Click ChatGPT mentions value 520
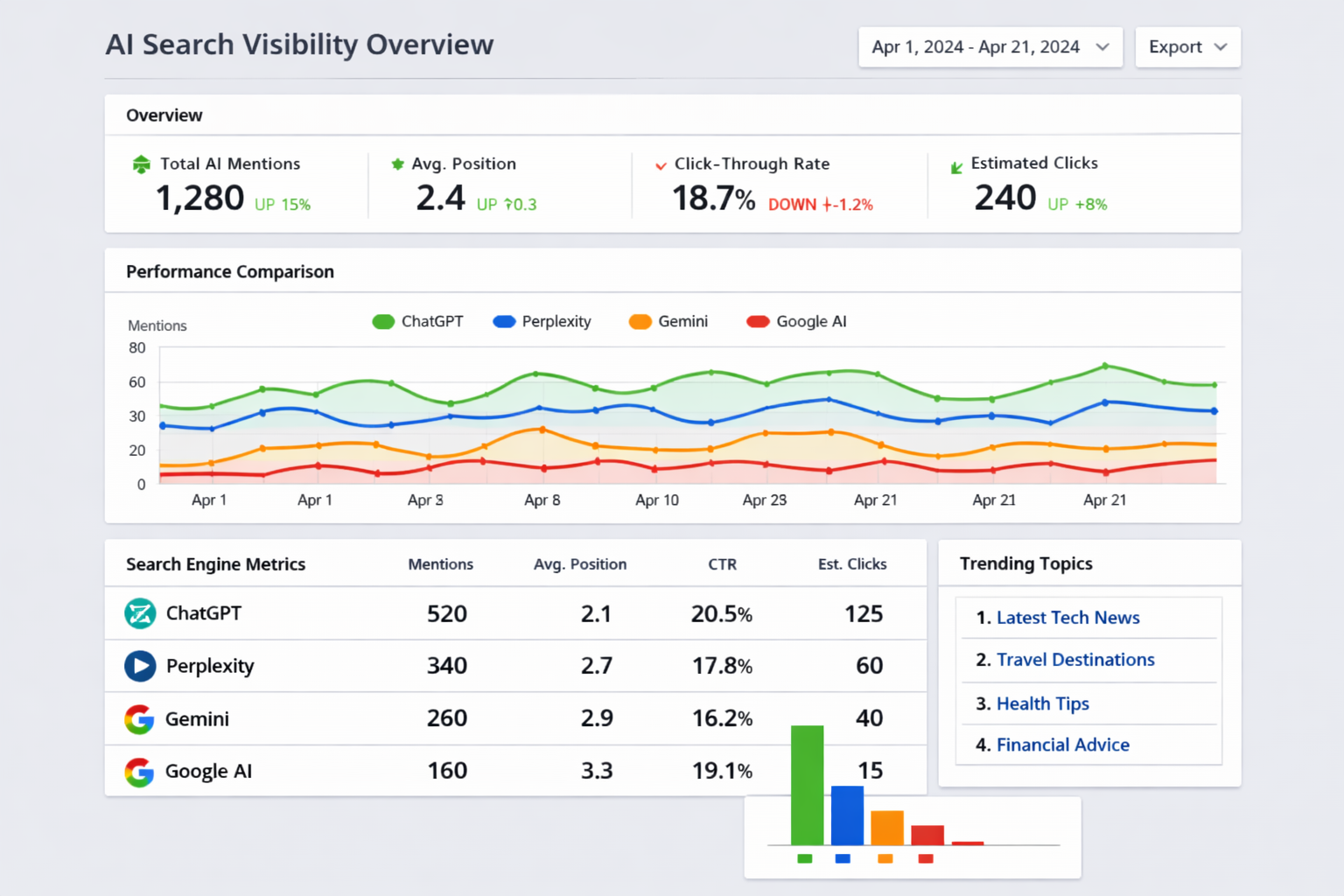Image resolution: width=1344 pixels, height=896 pixels. tap(446, 614)
